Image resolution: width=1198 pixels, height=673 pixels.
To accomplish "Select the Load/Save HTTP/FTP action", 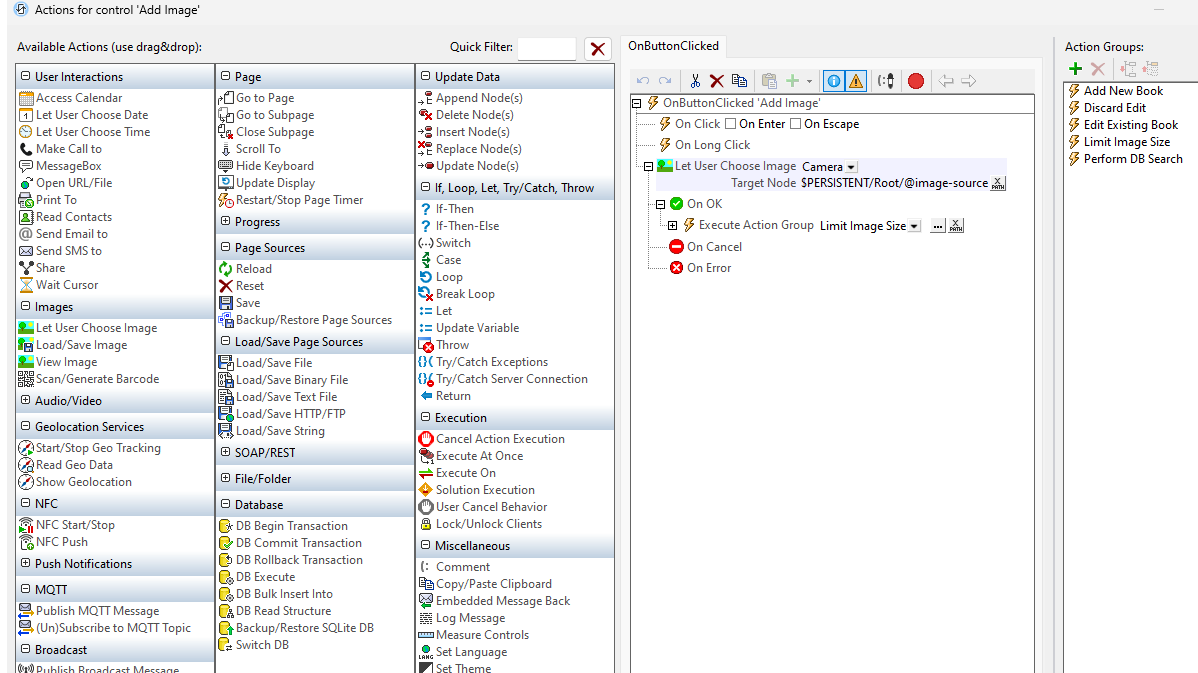I will pos(290,413).
